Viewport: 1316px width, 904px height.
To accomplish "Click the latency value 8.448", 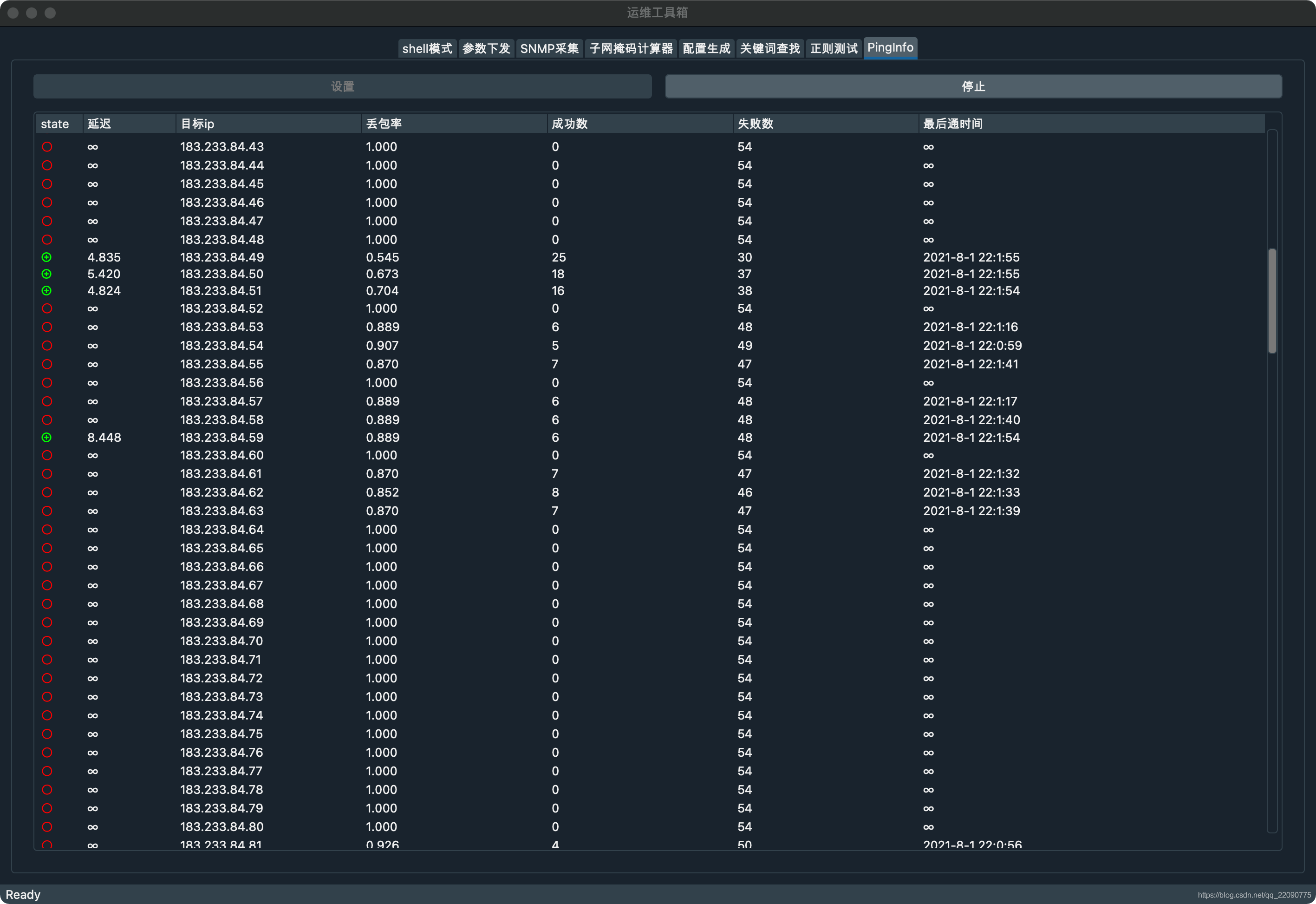I will [104, 437].
